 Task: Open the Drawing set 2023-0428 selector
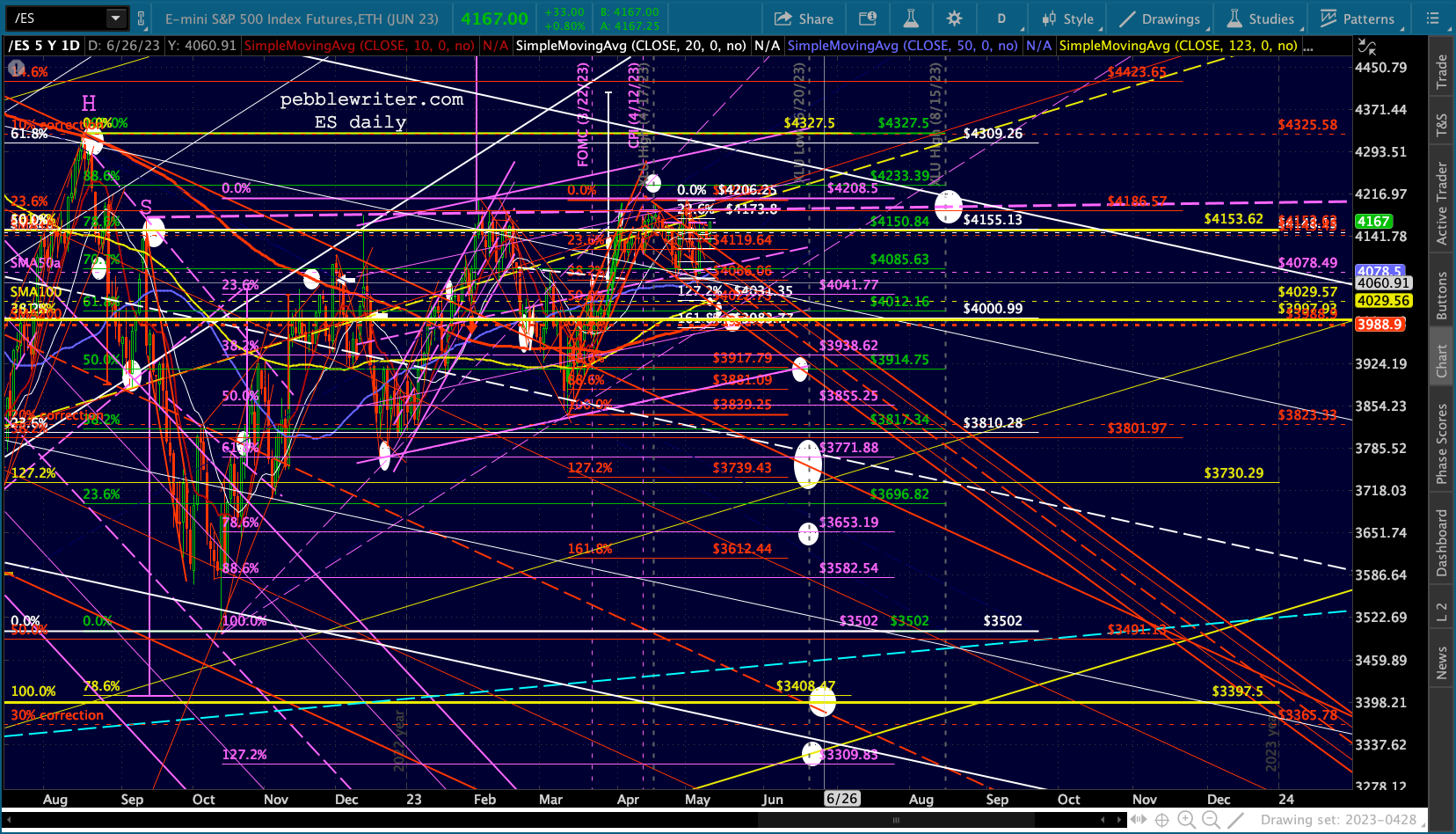click(1338, 820)
